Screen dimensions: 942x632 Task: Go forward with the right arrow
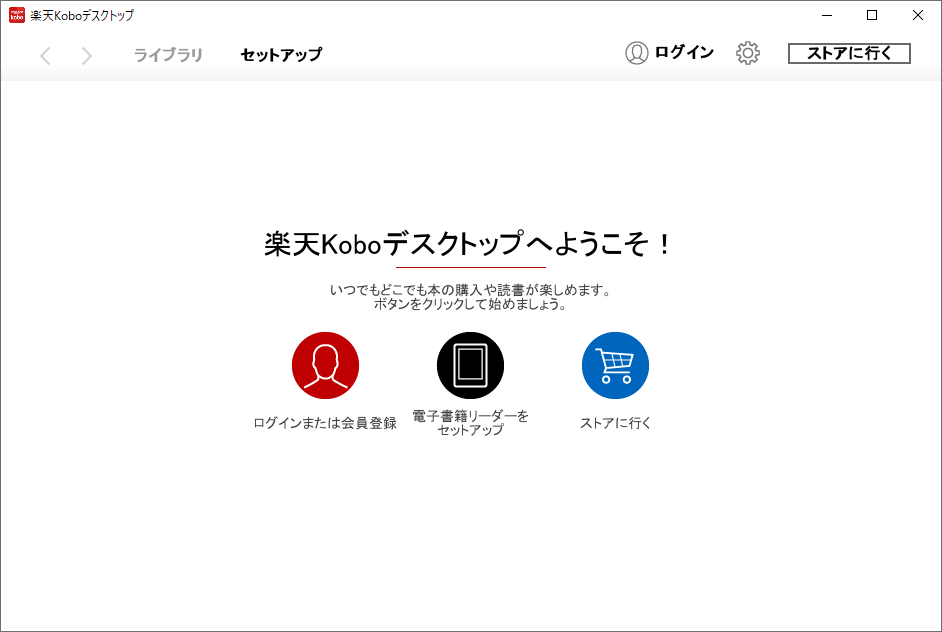click(x=87, y=56)
